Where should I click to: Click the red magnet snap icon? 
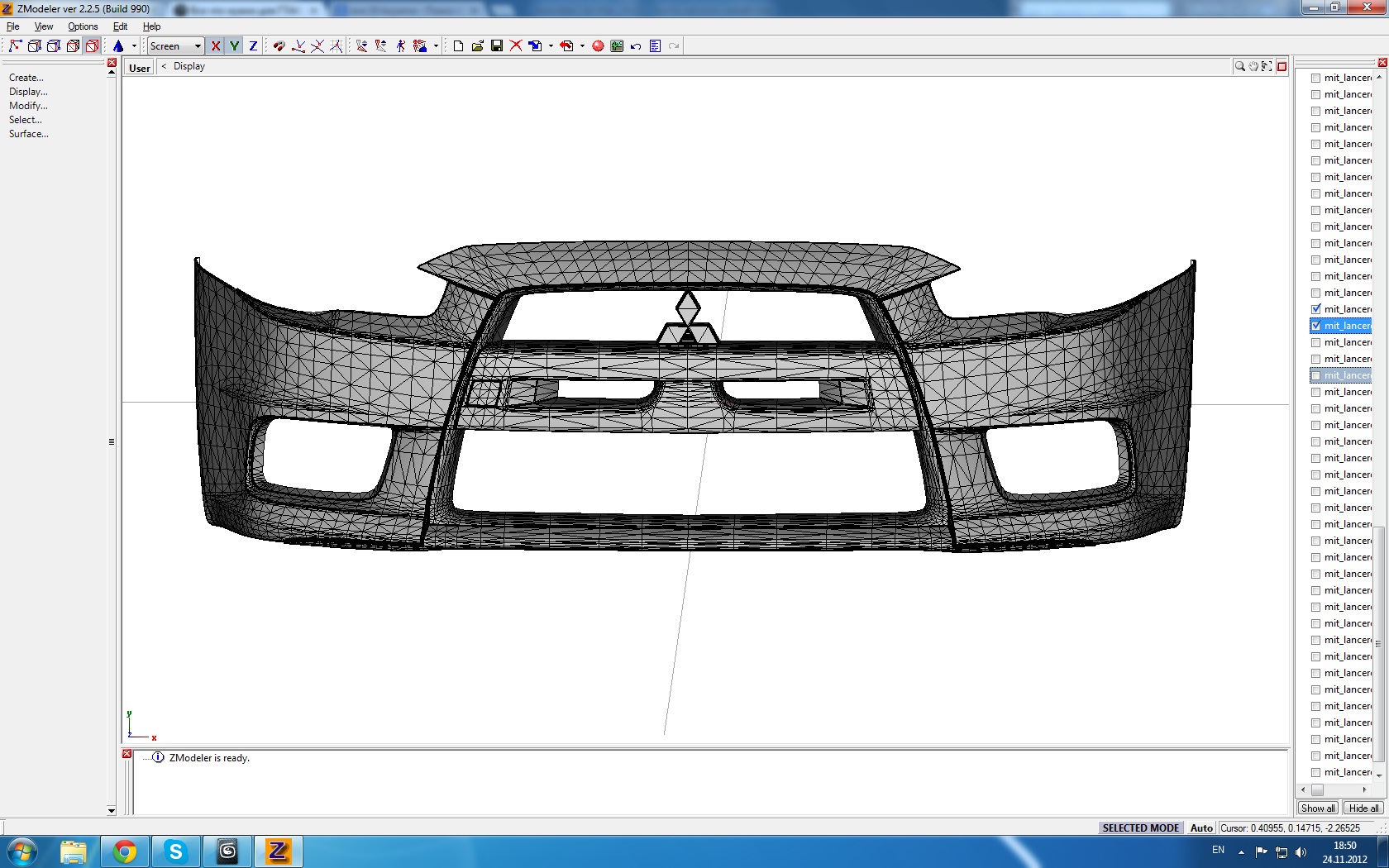279,45
